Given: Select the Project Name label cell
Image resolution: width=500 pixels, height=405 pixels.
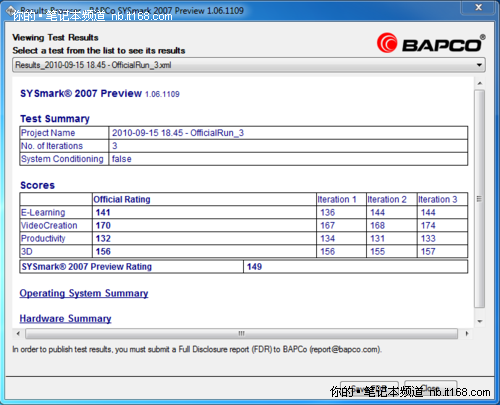Looking at the screenshot, I should (x=64, y=133).
